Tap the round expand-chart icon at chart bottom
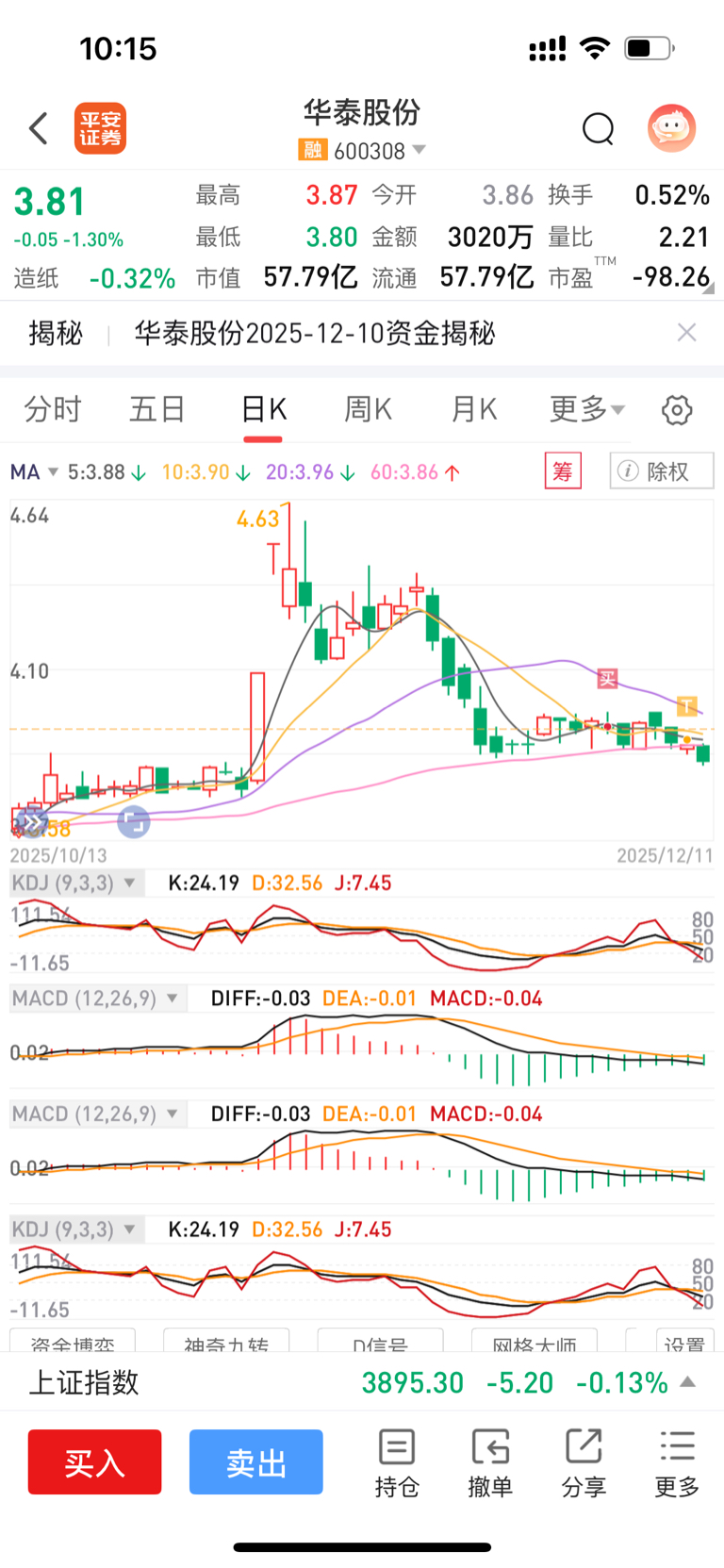 [134, 822]
